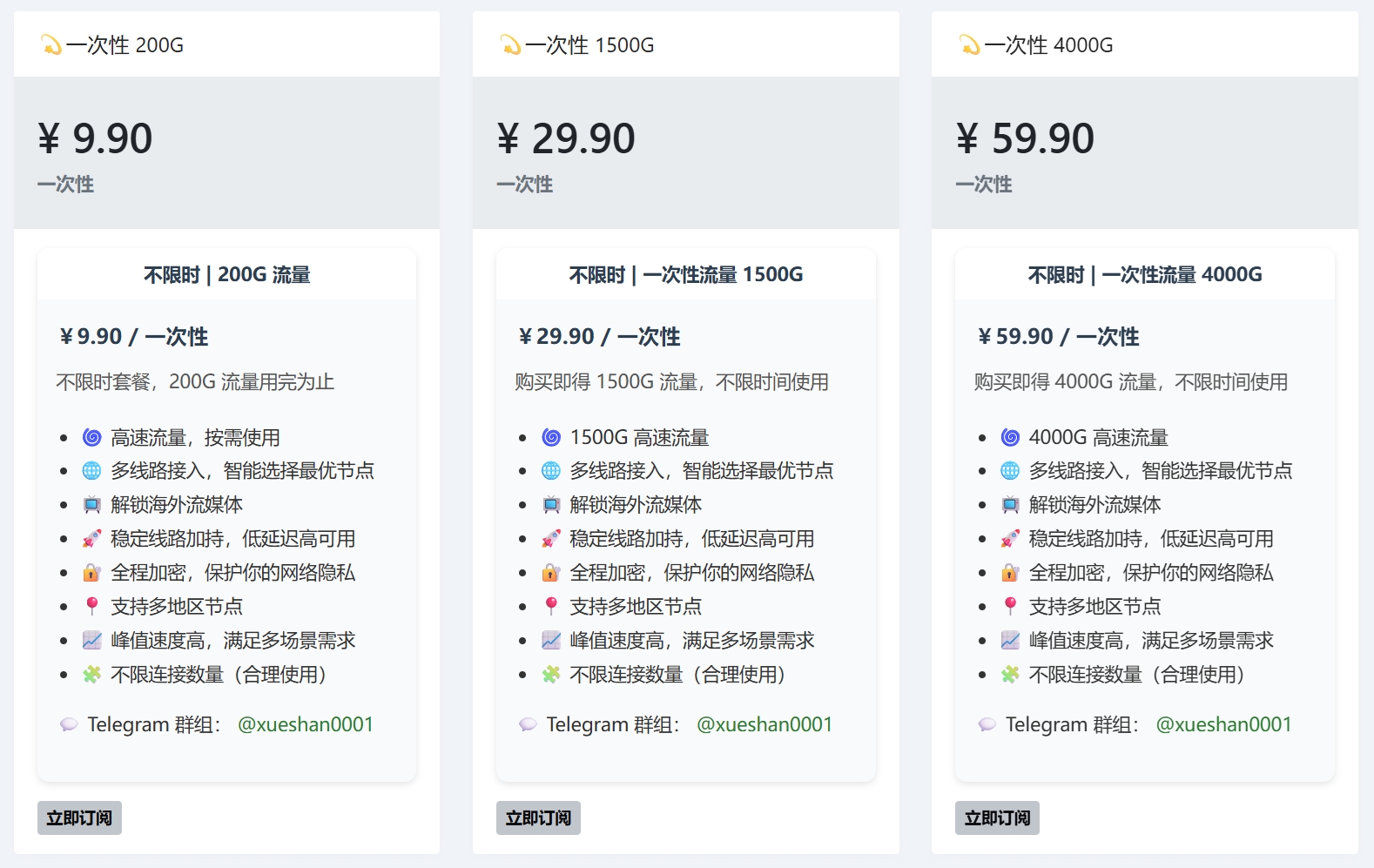1374x868 pixels.
Task: Select the ¥ 29.90 price header
Action: click(566, 138)
